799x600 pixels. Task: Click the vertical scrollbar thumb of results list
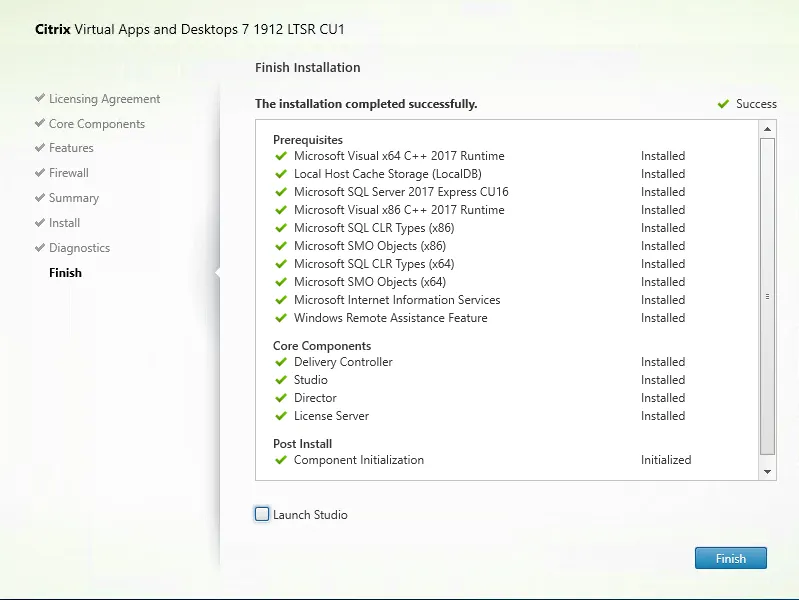(767, 296)
